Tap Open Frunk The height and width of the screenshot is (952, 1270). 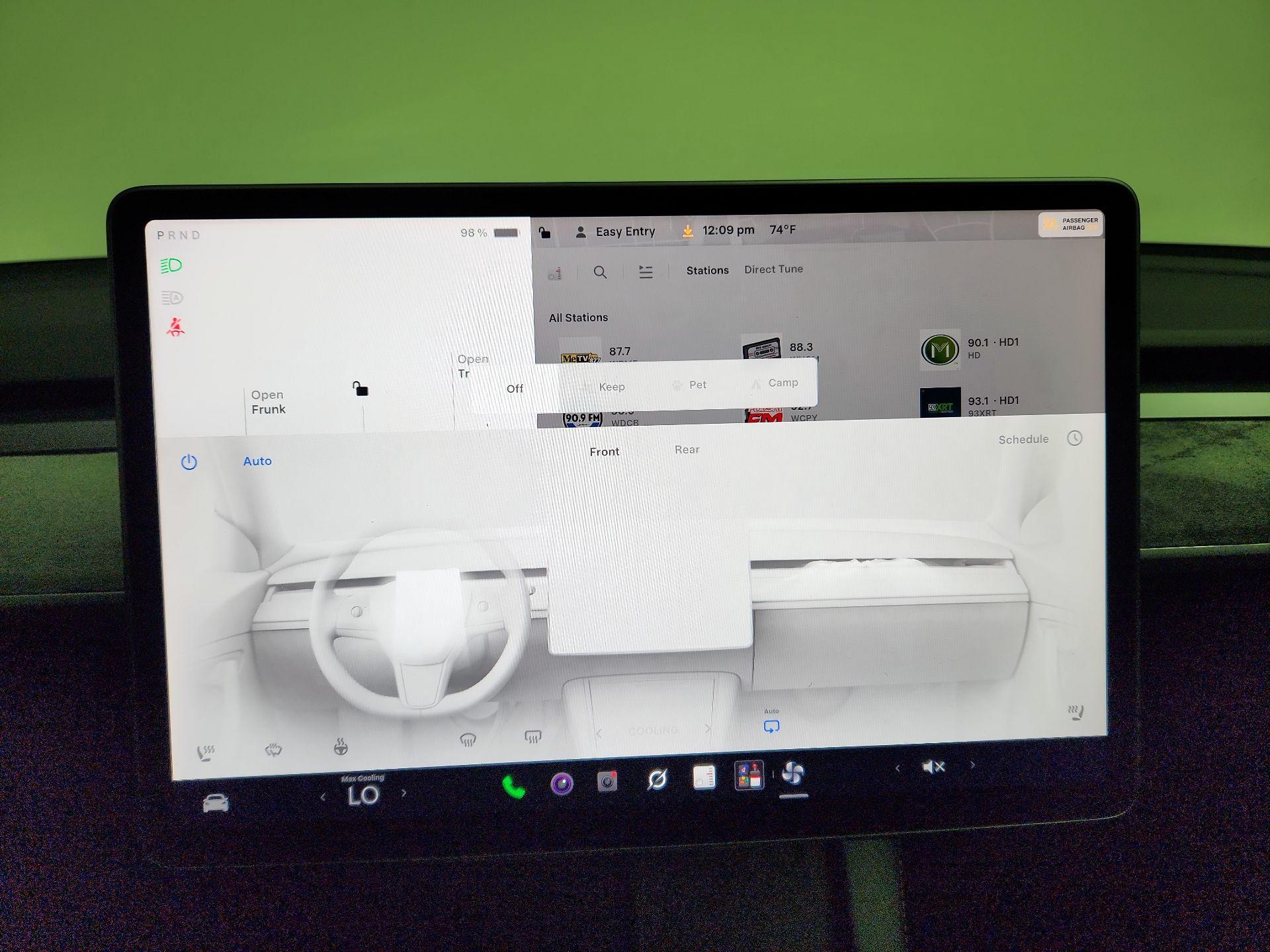(x=268, y=402)
